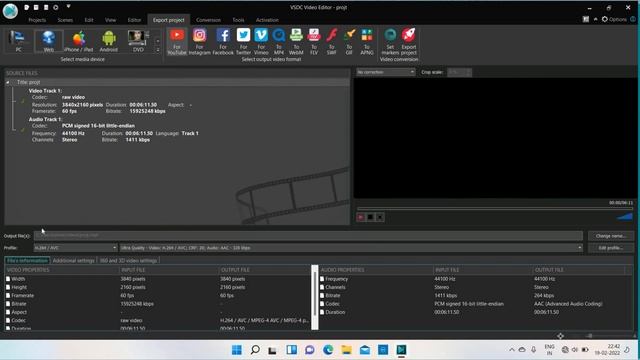Click Export project rocket icon

(409, 42)
